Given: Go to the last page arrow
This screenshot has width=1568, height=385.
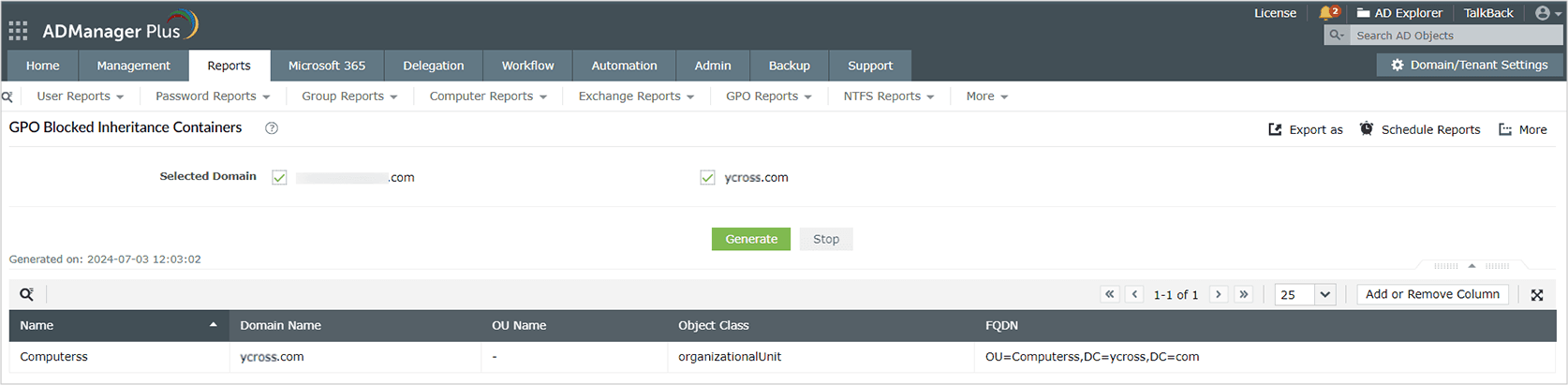Looking at the screenshot, I should (1244, 294).
